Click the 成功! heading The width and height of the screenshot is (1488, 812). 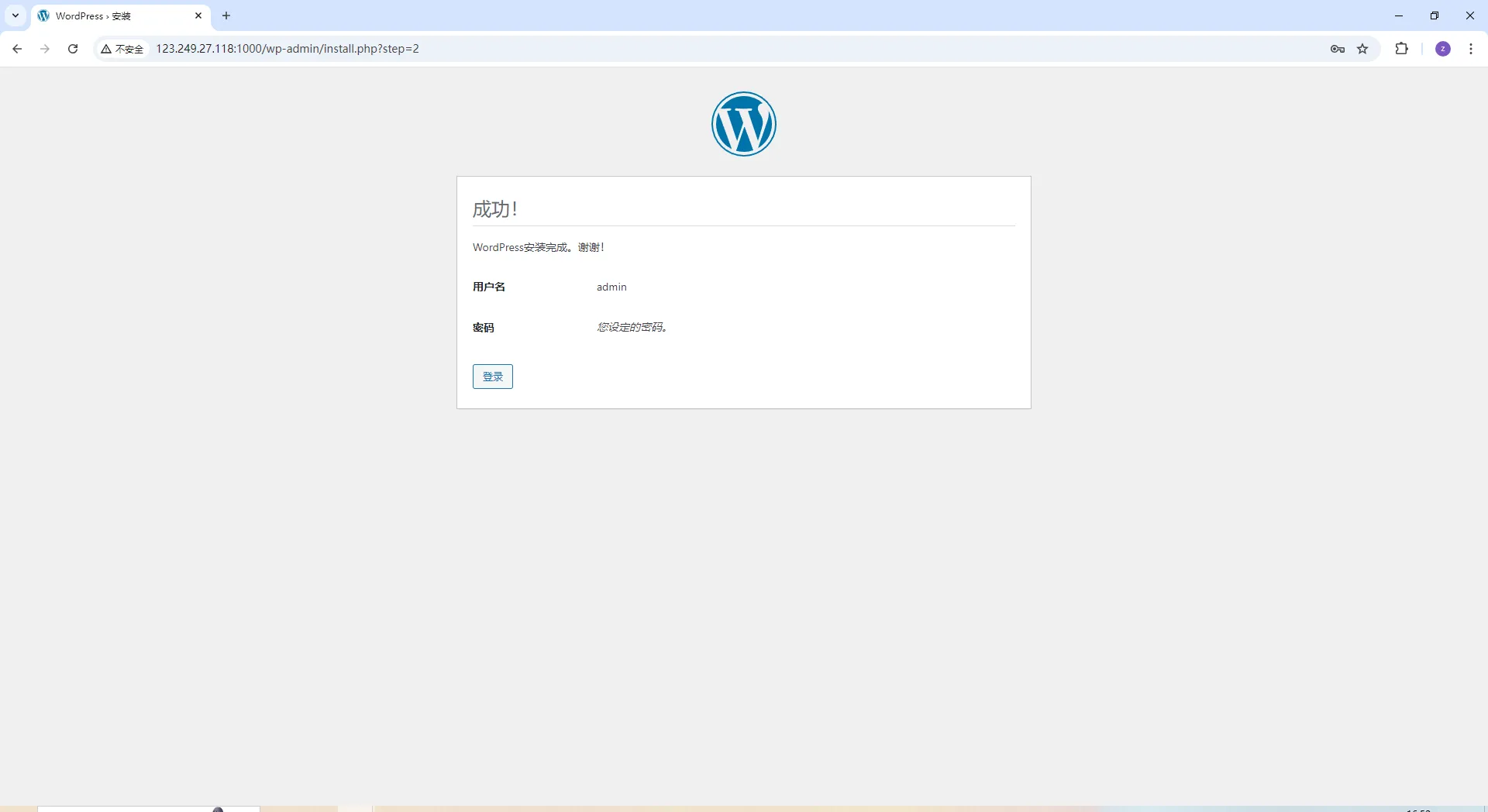point(495,209)
